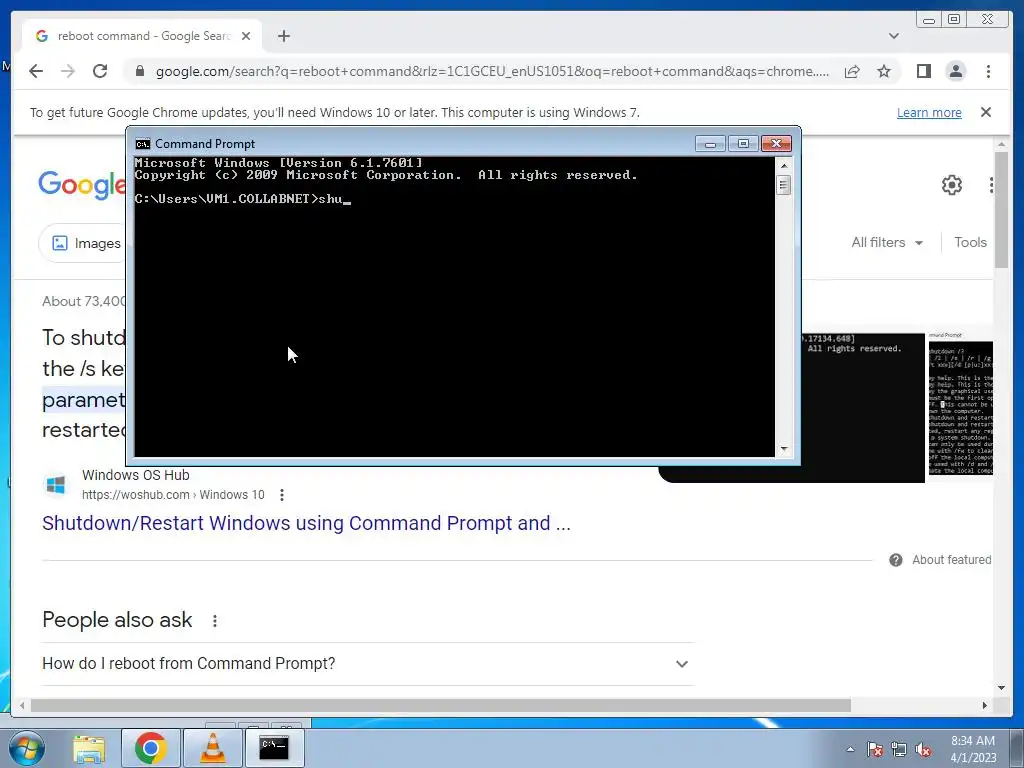
Task: Maximize the Command Prompt window
Action: [743, 144]
